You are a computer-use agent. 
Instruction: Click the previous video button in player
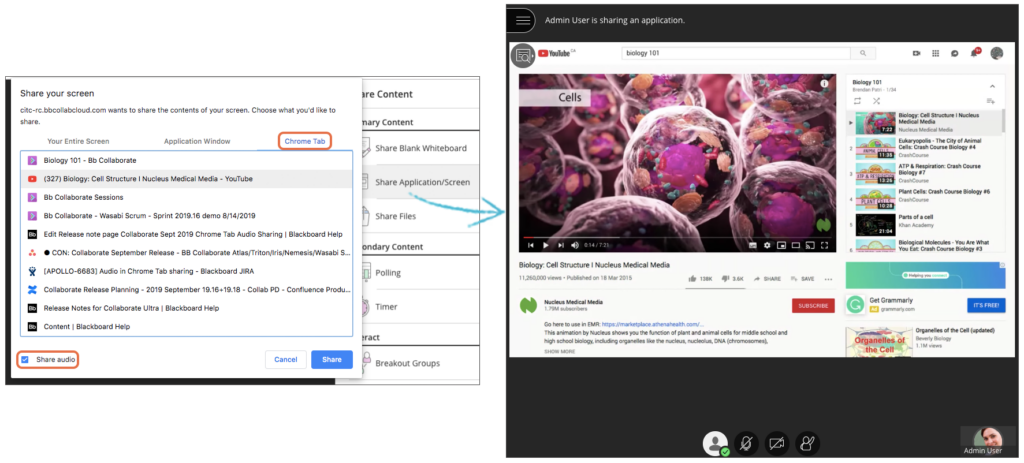tap(530, 246)
